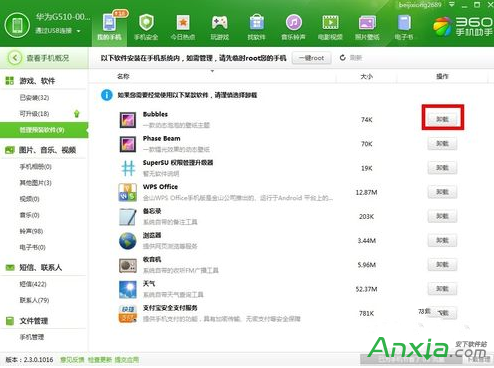Select 管理预装软件(9) sidebar item
This screenshot has height=368, width=494.
[44, 130]
